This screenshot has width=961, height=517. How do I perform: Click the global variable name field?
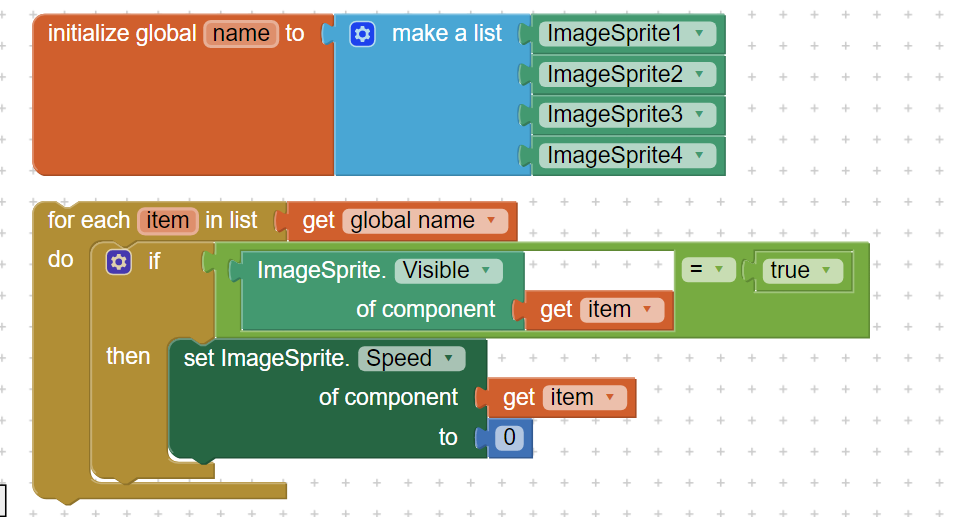tap(241, 34)
